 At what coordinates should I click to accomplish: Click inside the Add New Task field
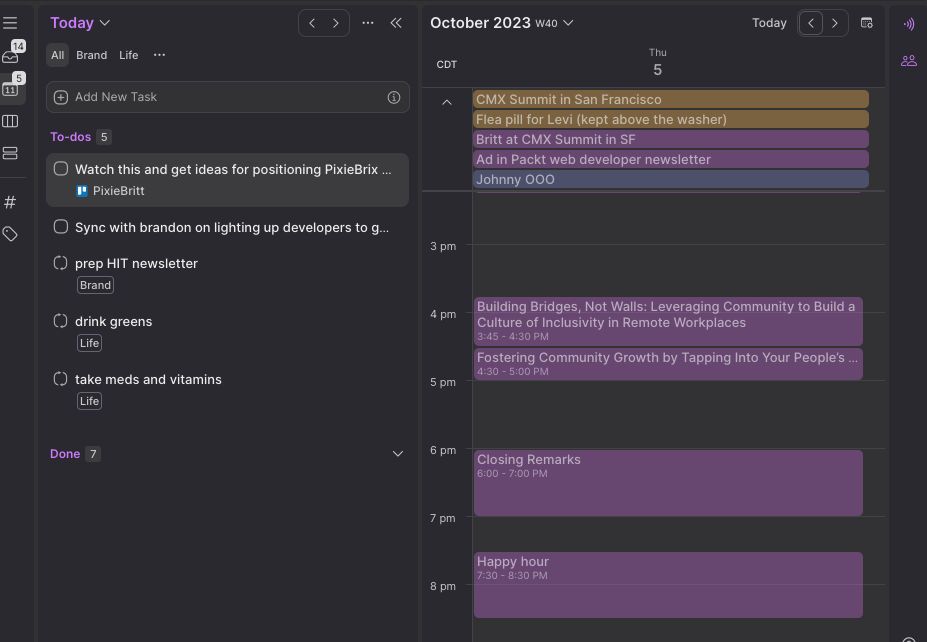pos(200,97)
